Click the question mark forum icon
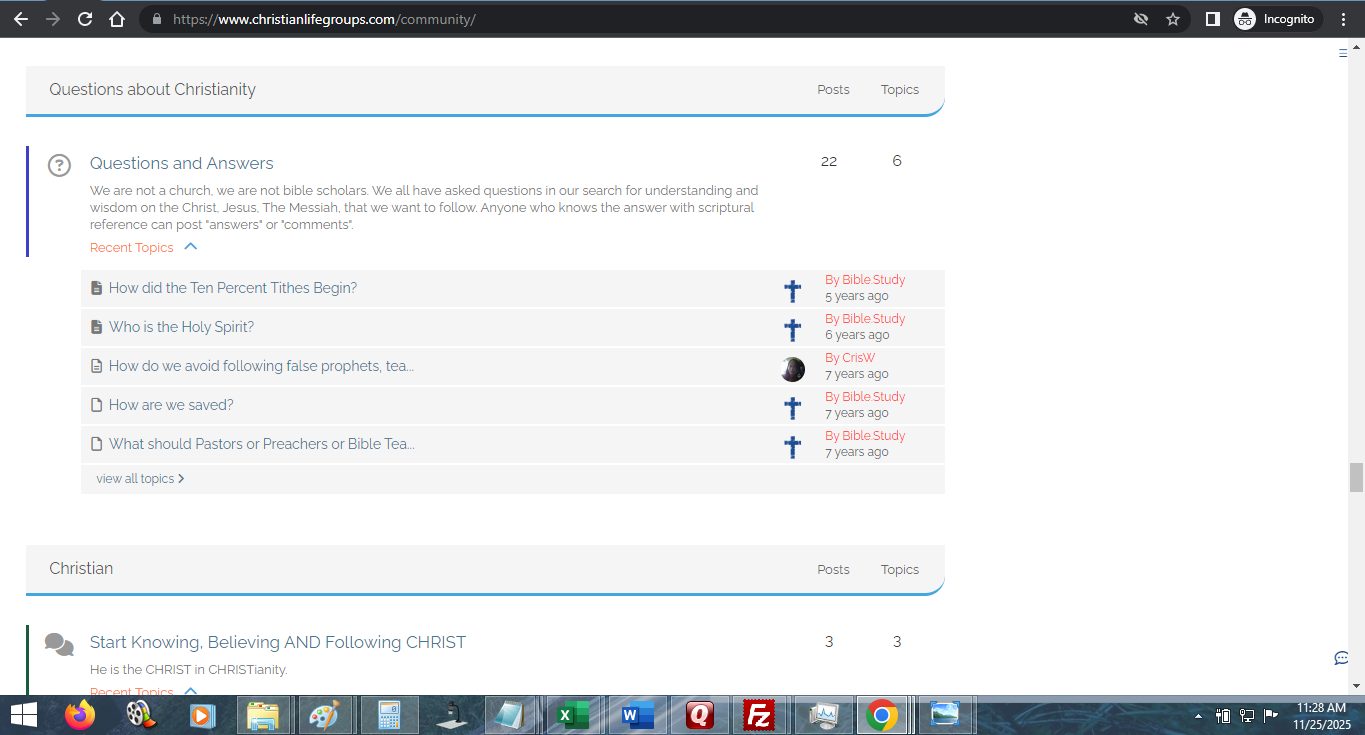 point(60,165)
